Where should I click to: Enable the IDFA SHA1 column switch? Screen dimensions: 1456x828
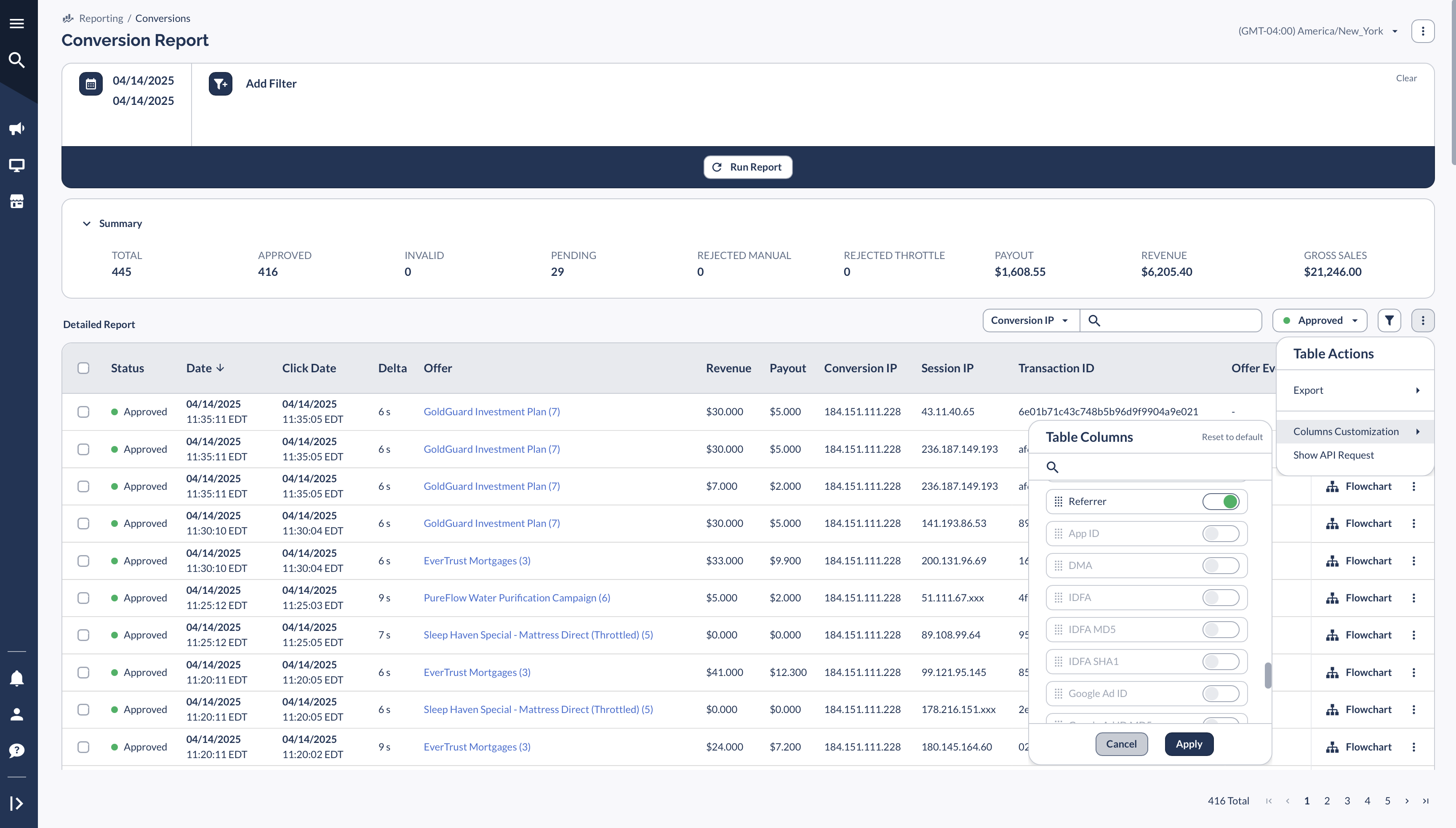(x=1221, y=661)
